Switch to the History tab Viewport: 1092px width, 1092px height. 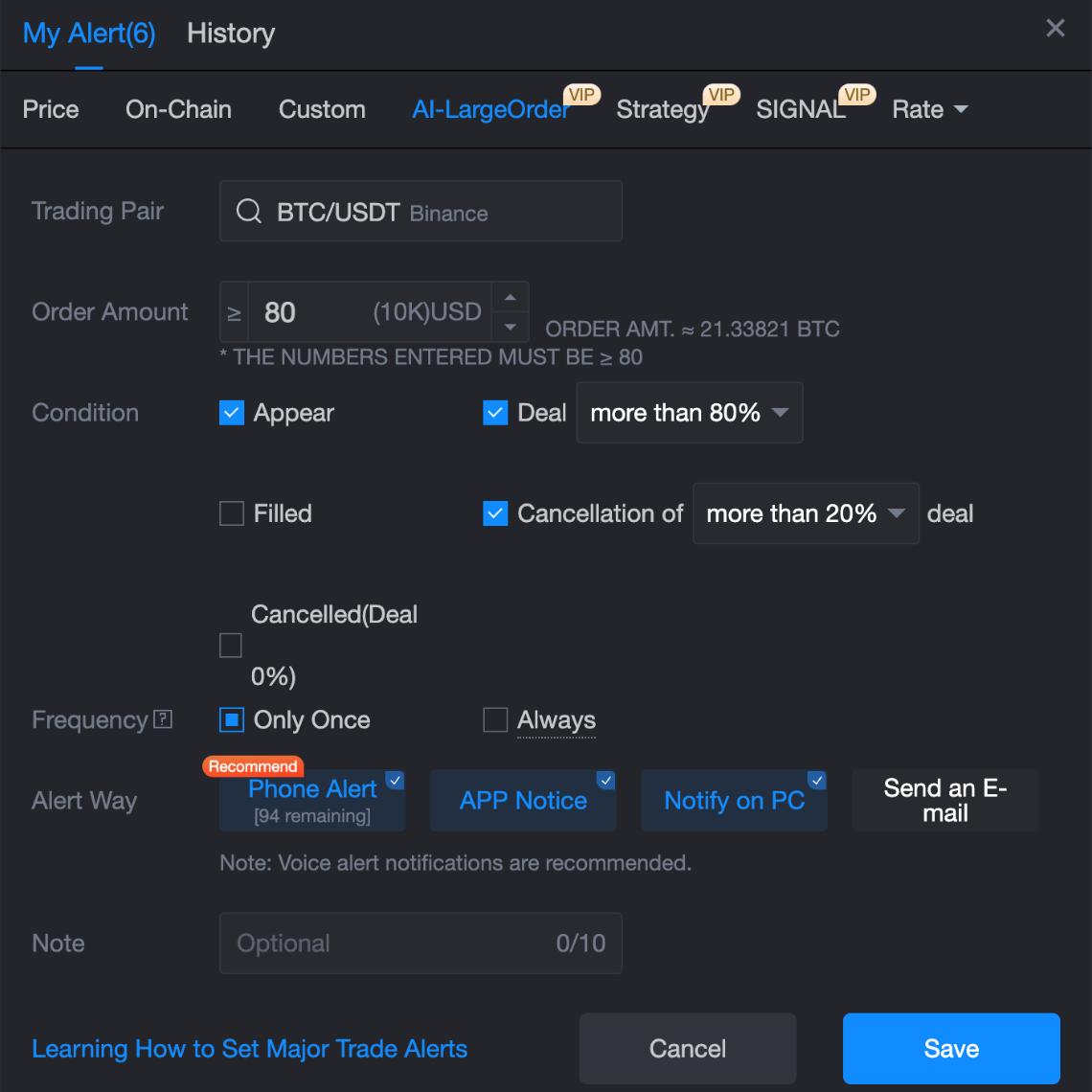click(x=230, y=34)
